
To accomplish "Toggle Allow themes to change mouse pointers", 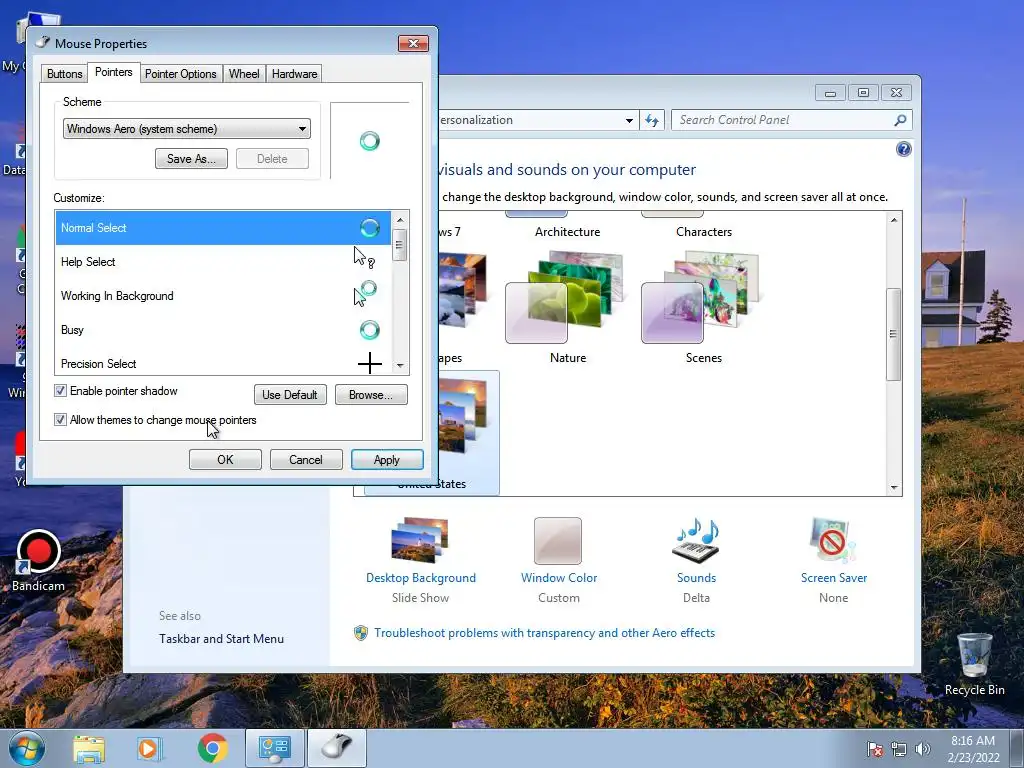I will click(x=60, y=420).
